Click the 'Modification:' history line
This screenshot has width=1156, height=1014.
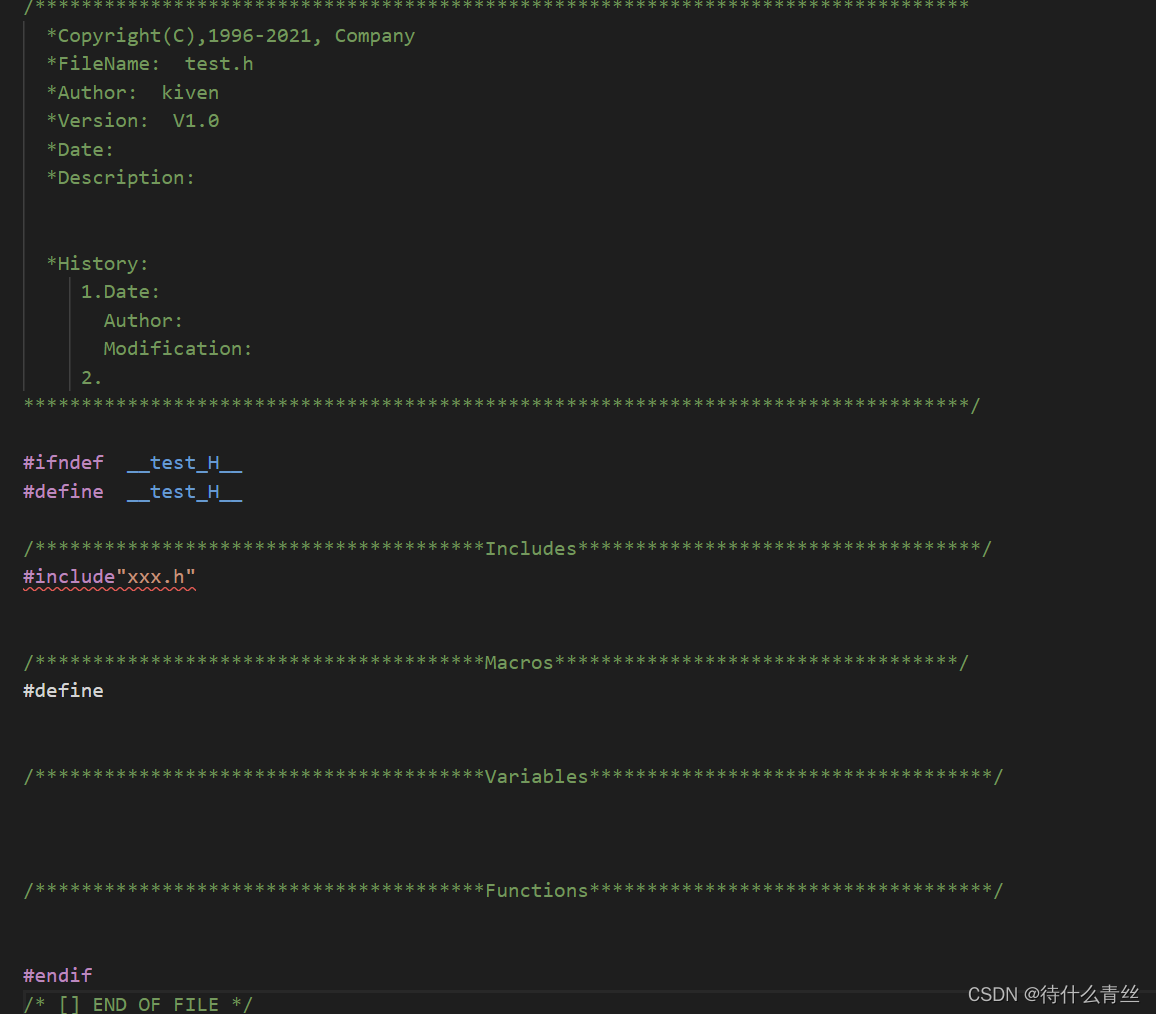[x=178, y=349]
